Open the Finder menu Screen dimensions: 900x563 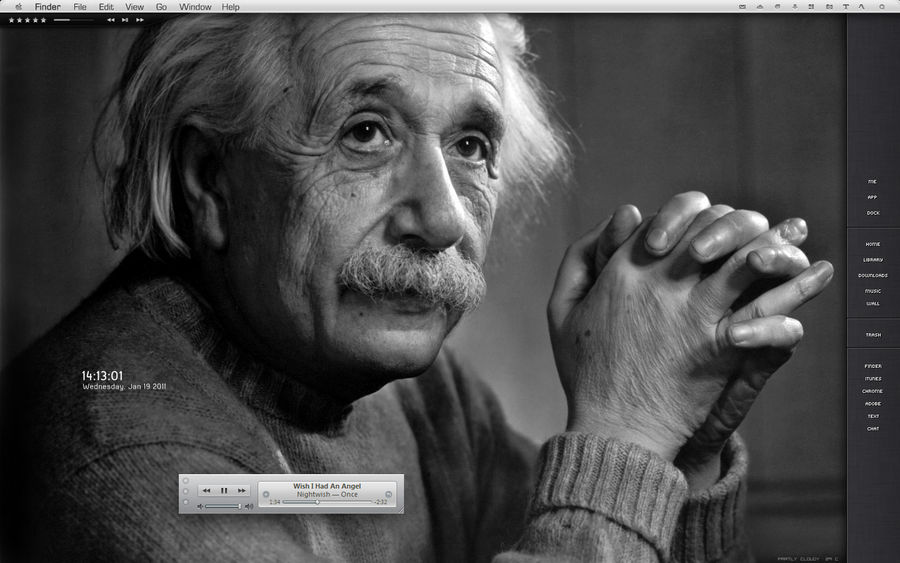coord(48,7)
